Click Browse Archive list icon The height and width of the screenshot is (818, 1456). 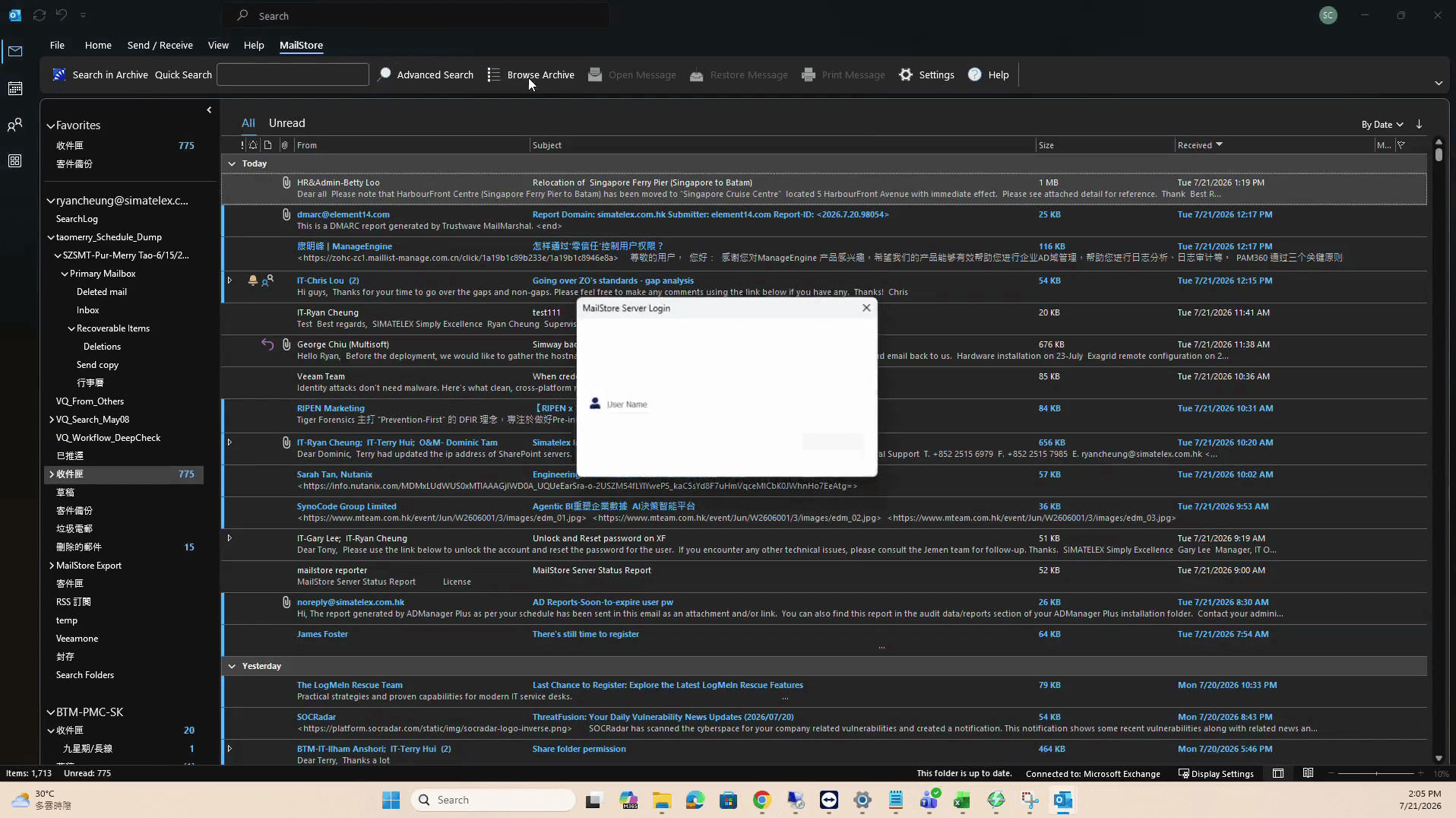point(494,75)
